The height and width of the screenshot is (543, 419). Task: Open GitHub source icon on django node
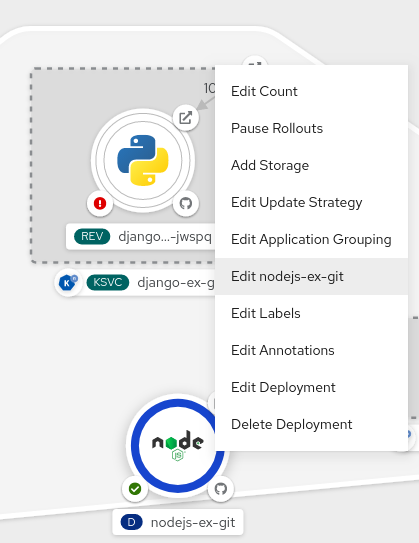[x=186, y=203]
